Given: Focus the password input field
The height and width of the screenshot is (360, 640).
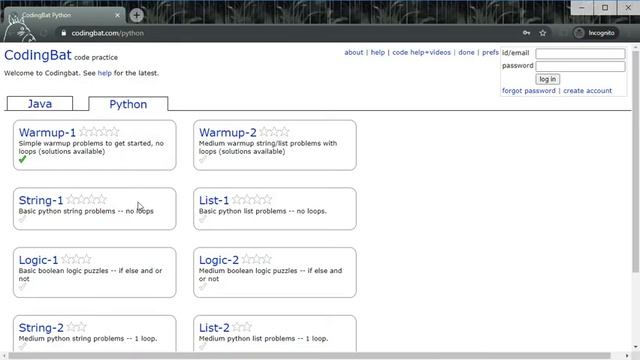Looking at the screenshot, I should click(580, 66).
